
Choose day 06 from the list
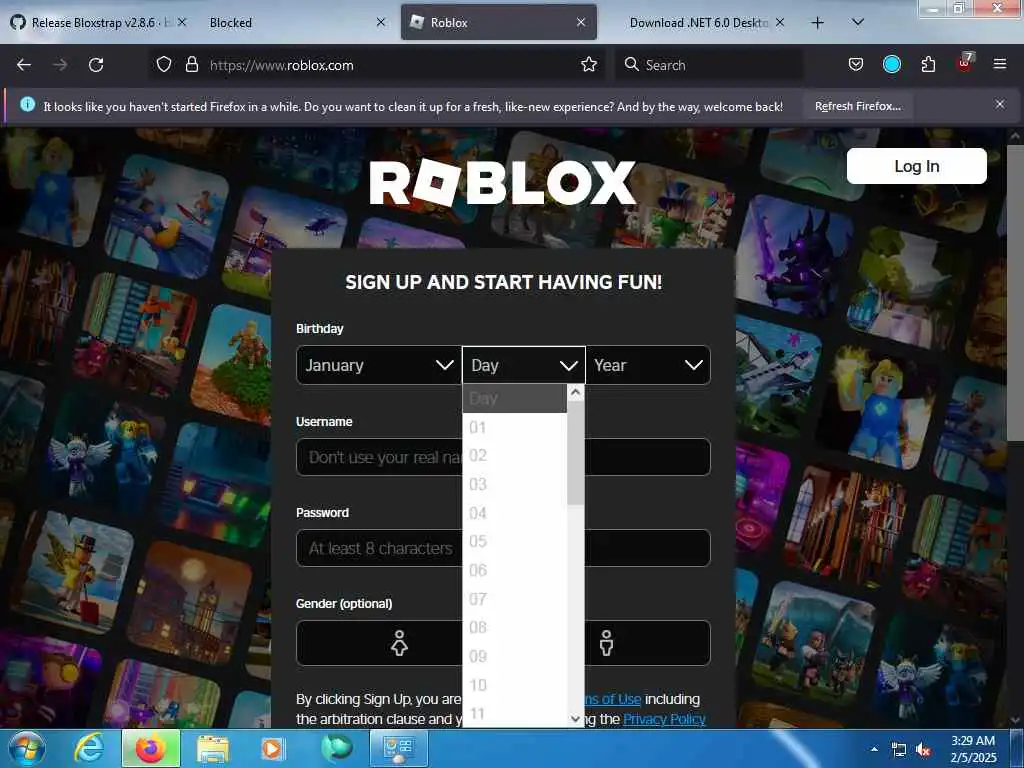pyautogui.click(x=514, y=570)
